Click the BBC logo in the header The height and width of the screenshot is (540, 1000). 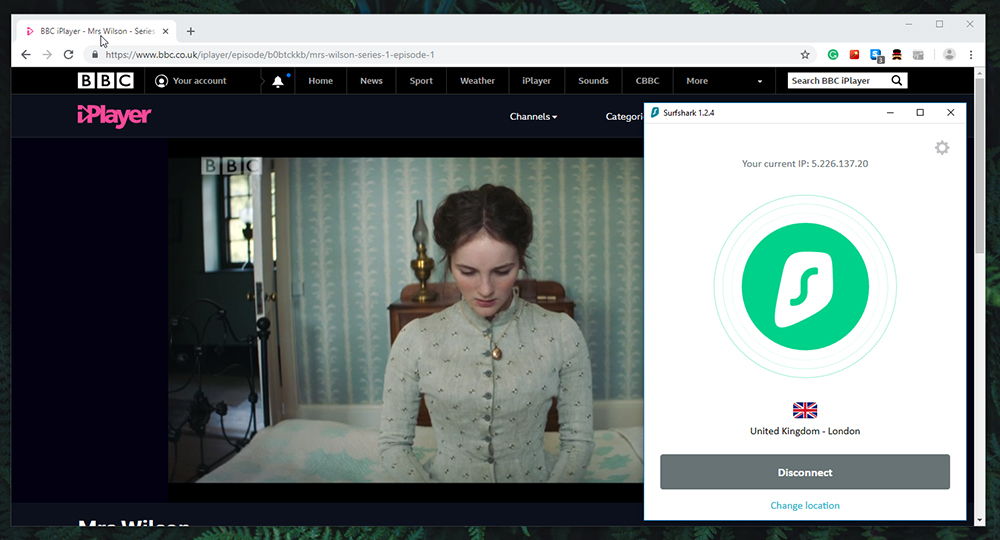106,80
